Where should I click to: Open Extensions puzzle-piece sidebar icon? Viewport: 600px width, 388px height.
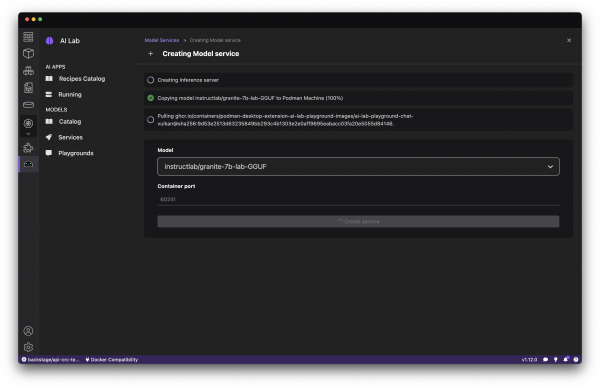pyautogui.click(x=28, y=148)
